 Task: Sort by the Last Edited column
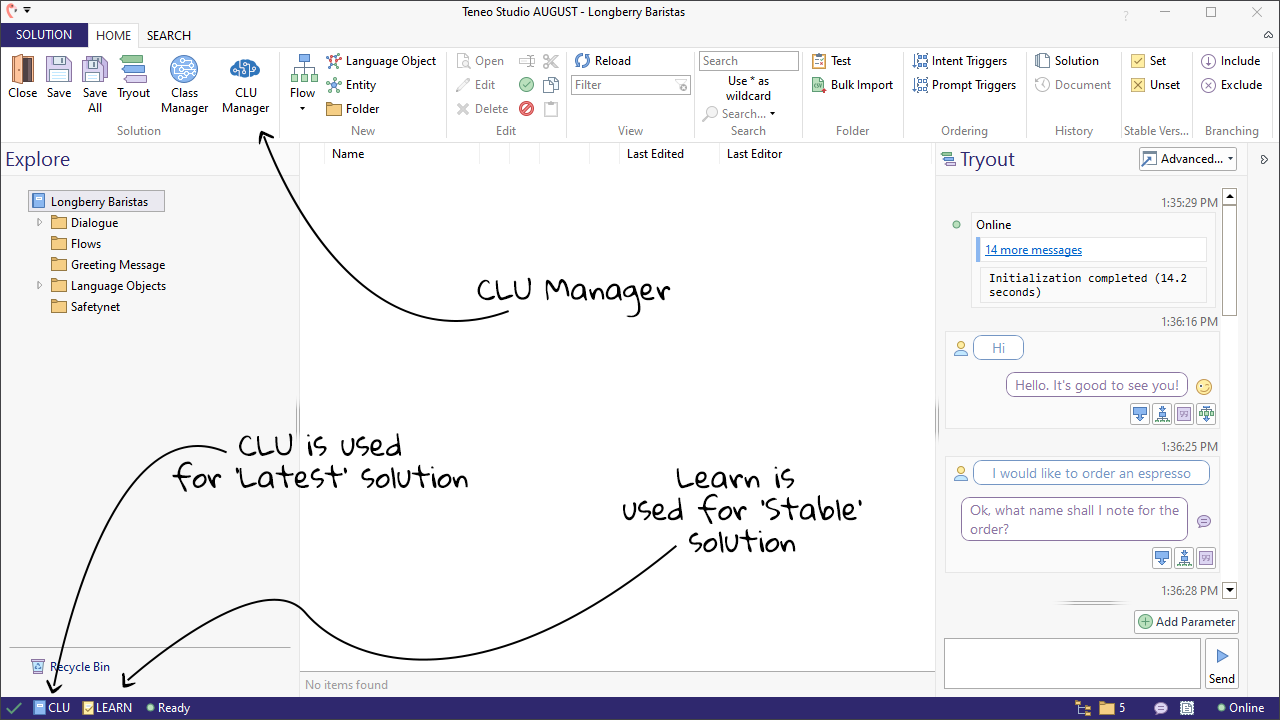pyautogui.click(x=655, y=154)
